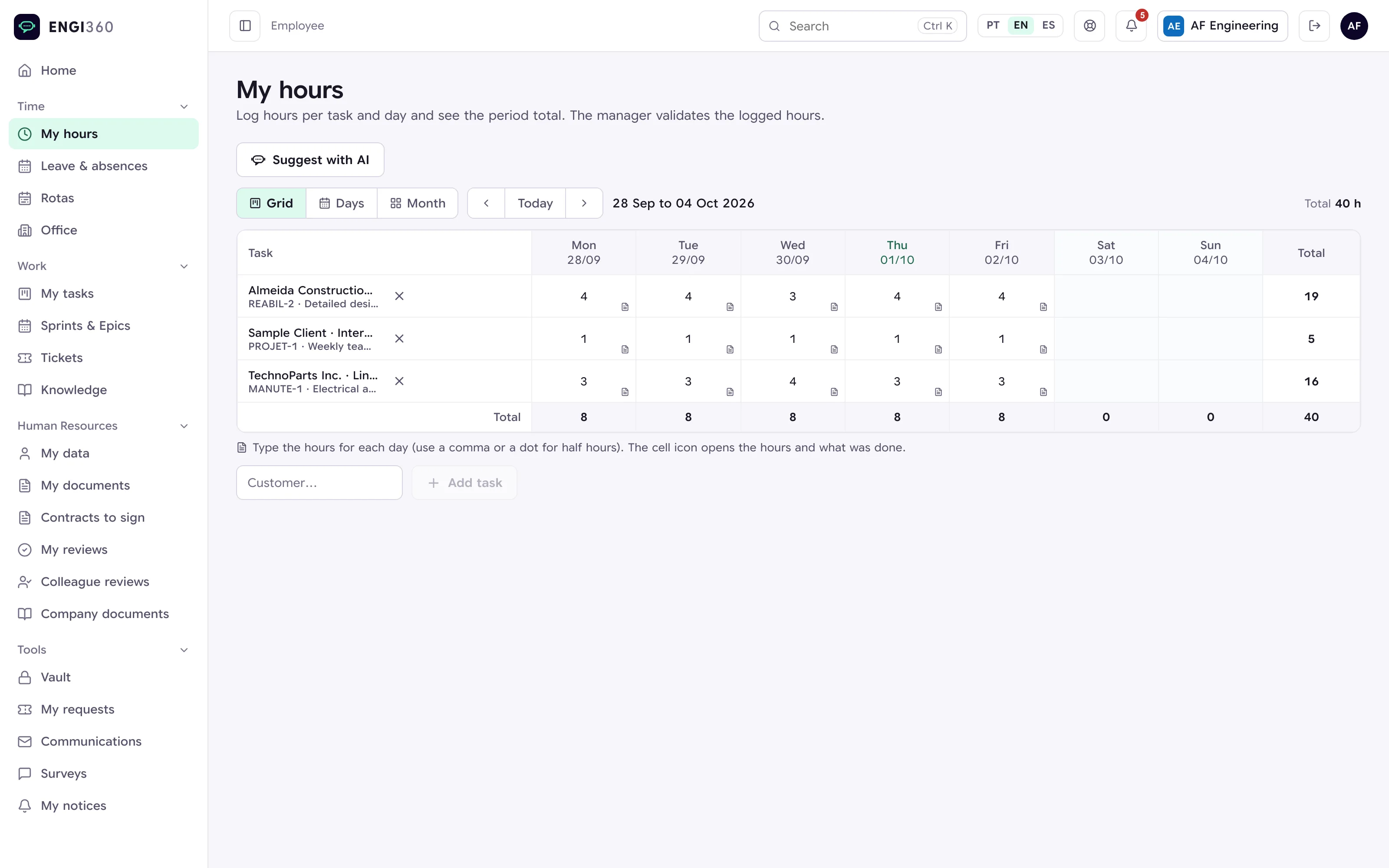Remove the Almeida Construction task row
Image resolution: width=1389 pixels, height=868 pixels.
399,296
